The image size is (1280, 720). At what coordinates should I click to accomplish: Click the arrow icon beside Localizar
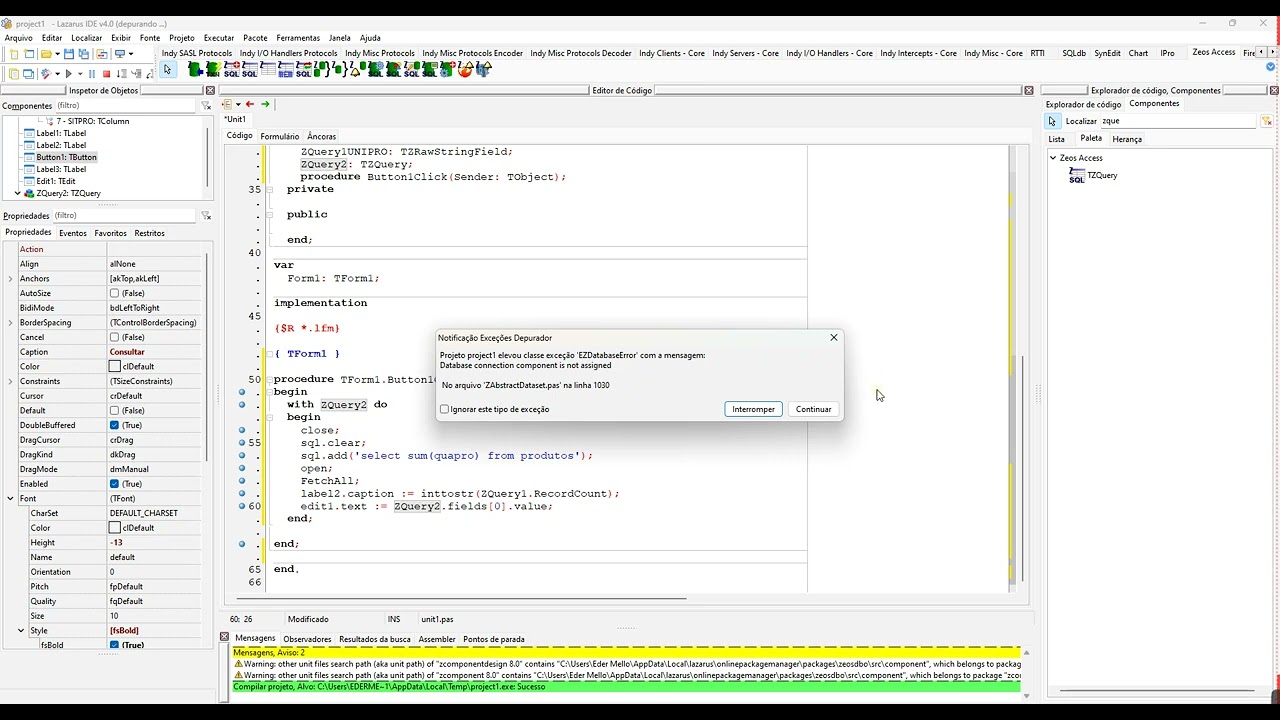click(1052, 121)
